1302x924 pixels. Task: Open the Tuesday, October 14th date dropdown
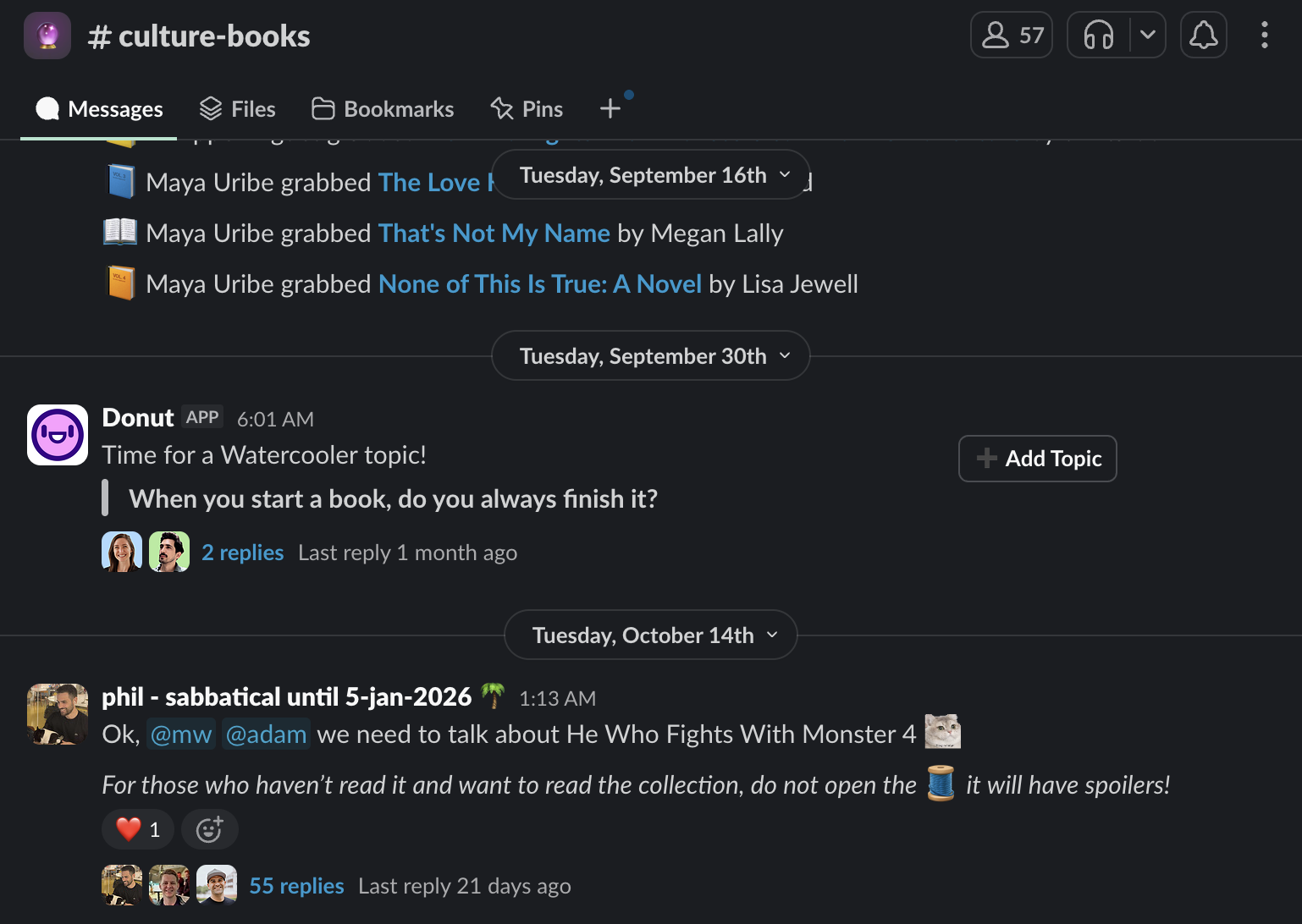click(651, 635)
